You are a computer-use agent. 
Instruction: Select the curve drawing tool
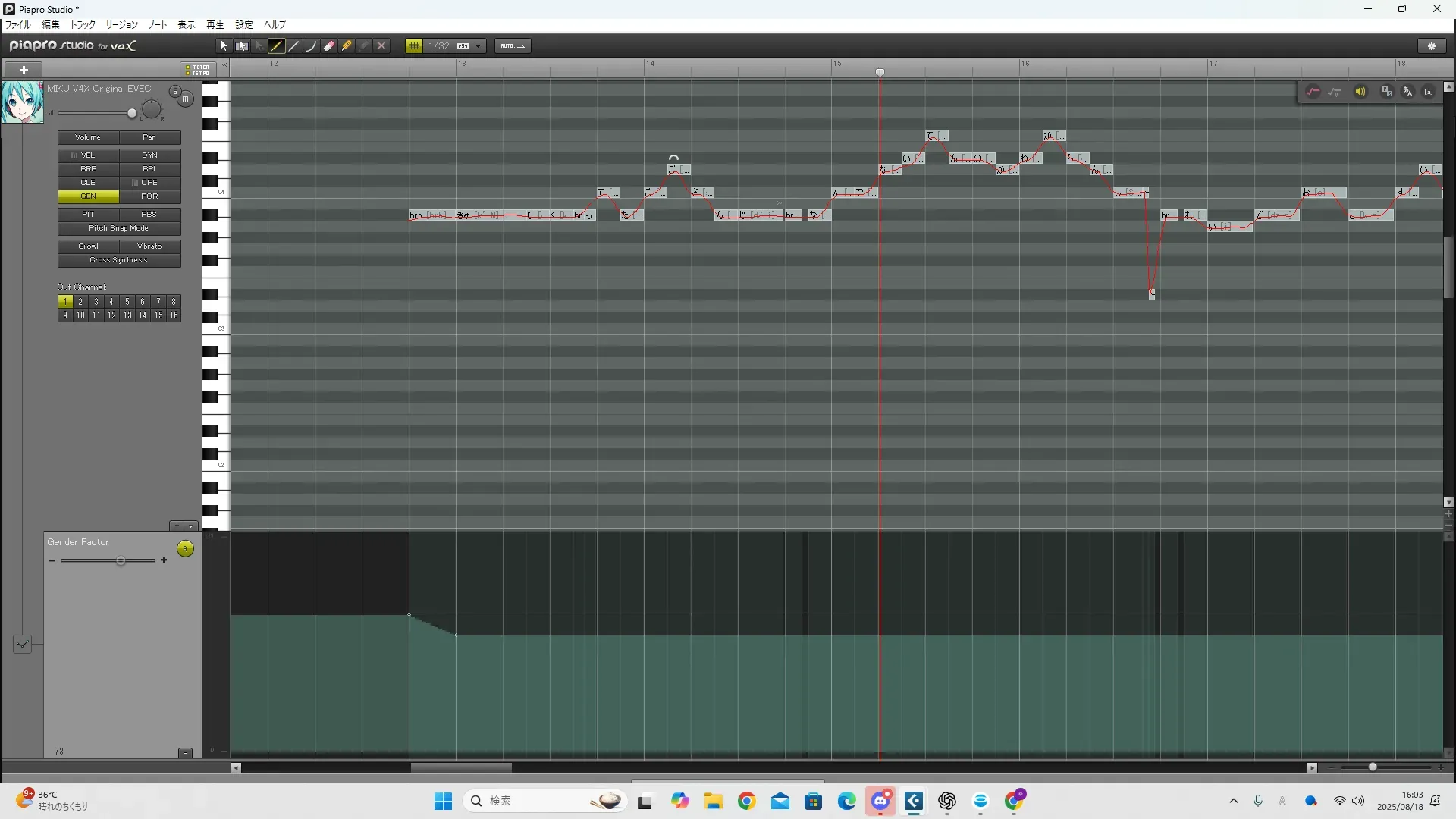[312, 46]
